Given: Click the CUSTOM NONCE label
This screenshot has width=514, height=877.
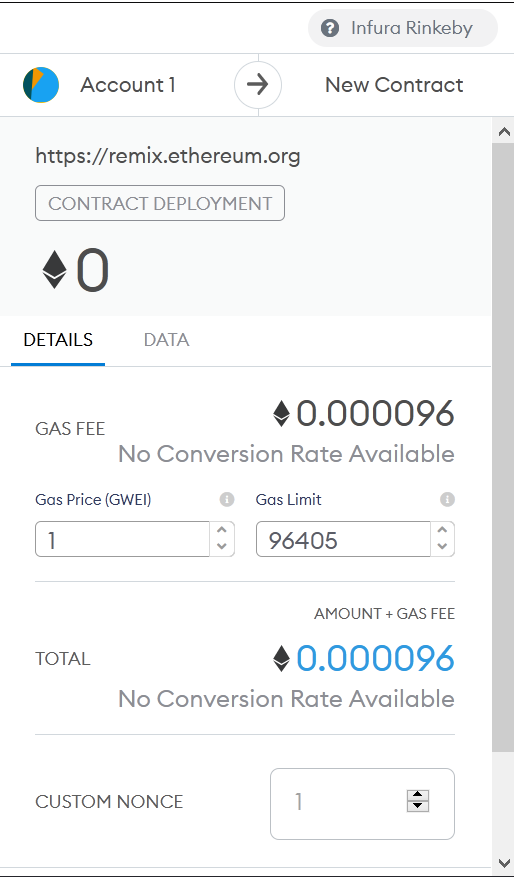Looking at the screenshot, I should [109, 802].
